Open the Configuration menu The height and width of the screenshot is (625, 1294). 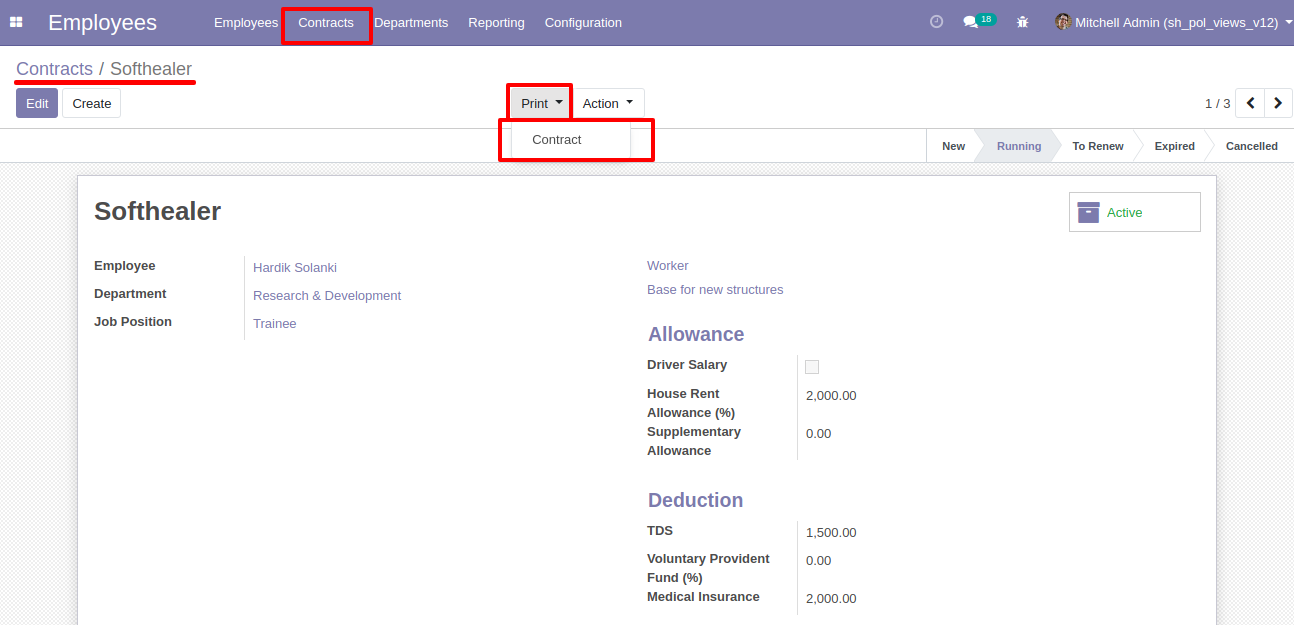(583, 22)
